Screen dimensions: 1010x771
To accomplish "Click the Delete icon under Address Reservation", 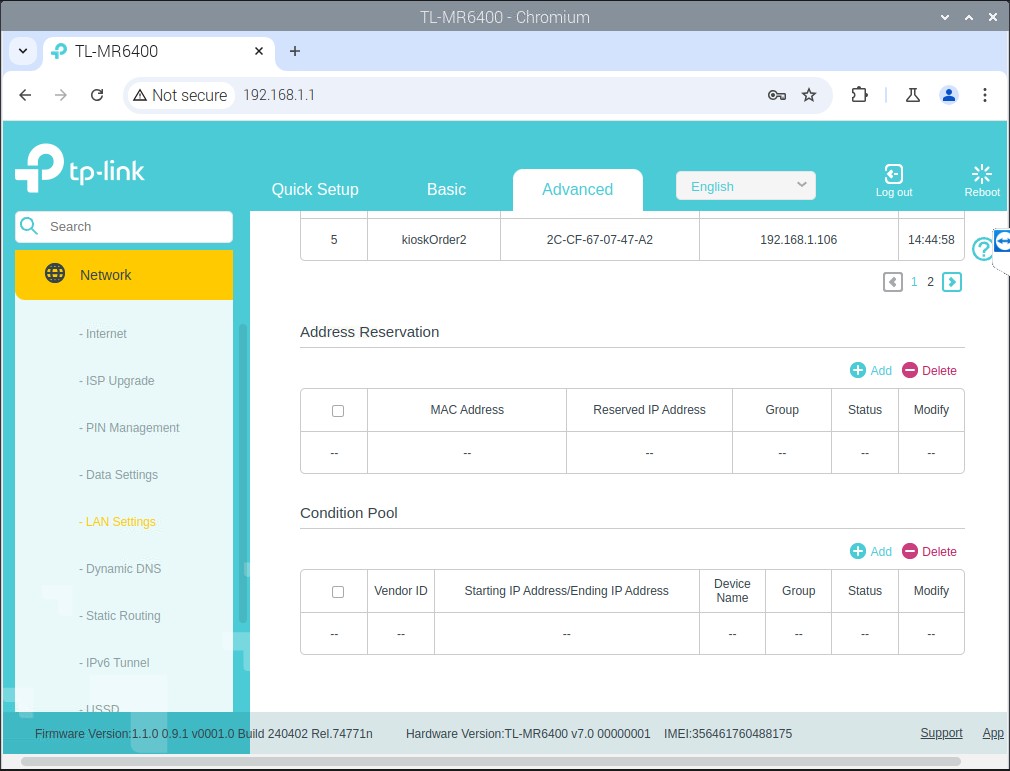I will click(910, 370).
